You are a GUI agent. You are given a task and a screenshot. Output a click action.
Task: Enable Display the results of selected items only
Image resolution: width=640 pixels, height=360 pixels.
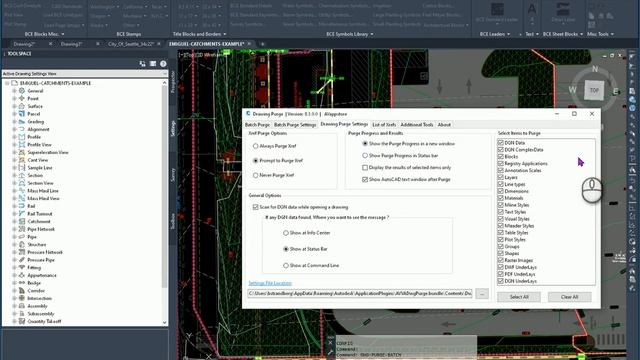tap(365, 167)
